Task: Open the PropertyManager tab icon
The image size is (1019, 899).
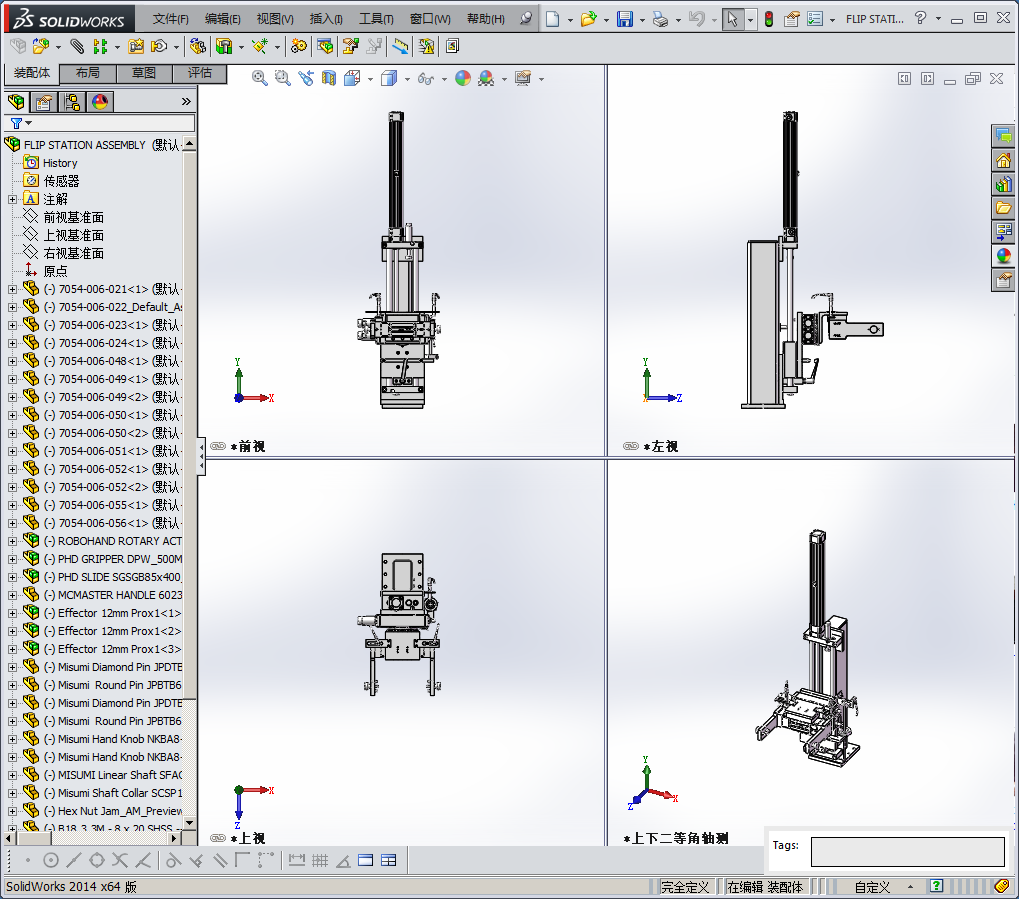Action: point(43,101)
